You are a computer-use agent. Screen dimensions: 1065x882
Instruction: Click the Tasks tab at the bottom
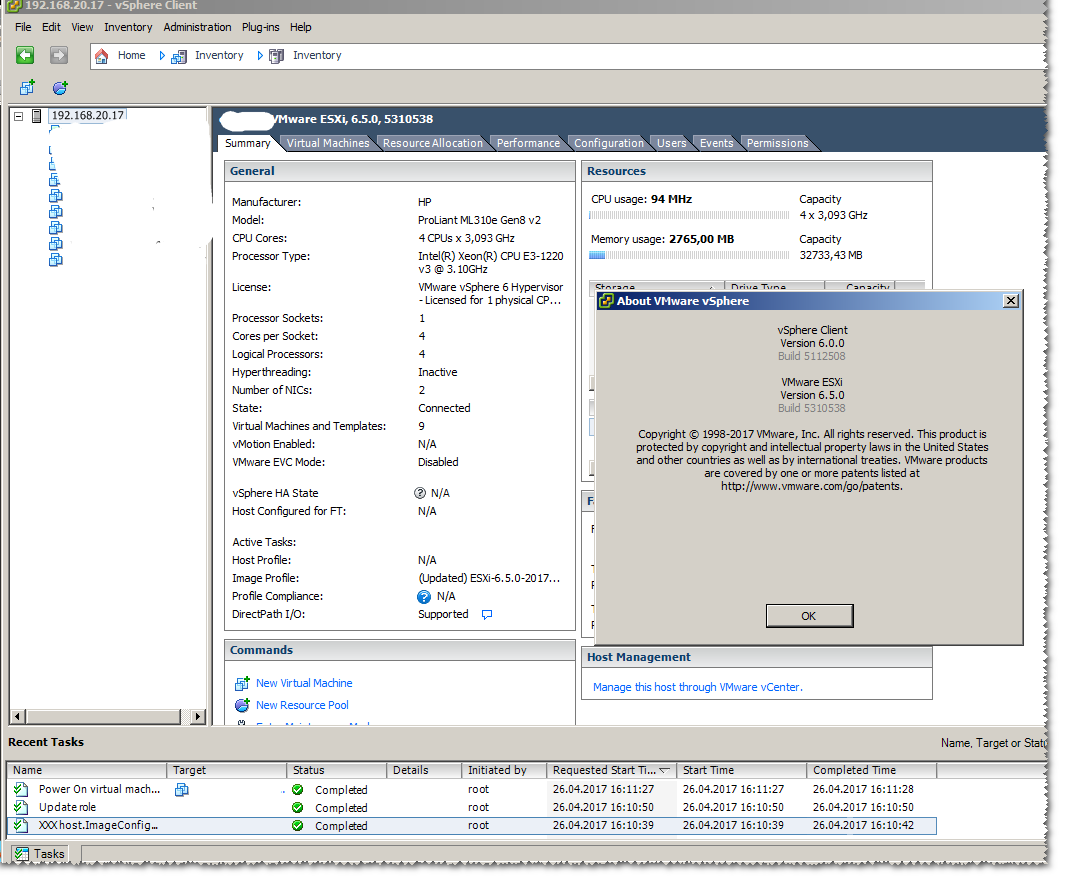pyautogui.click(x=41, y=854)
